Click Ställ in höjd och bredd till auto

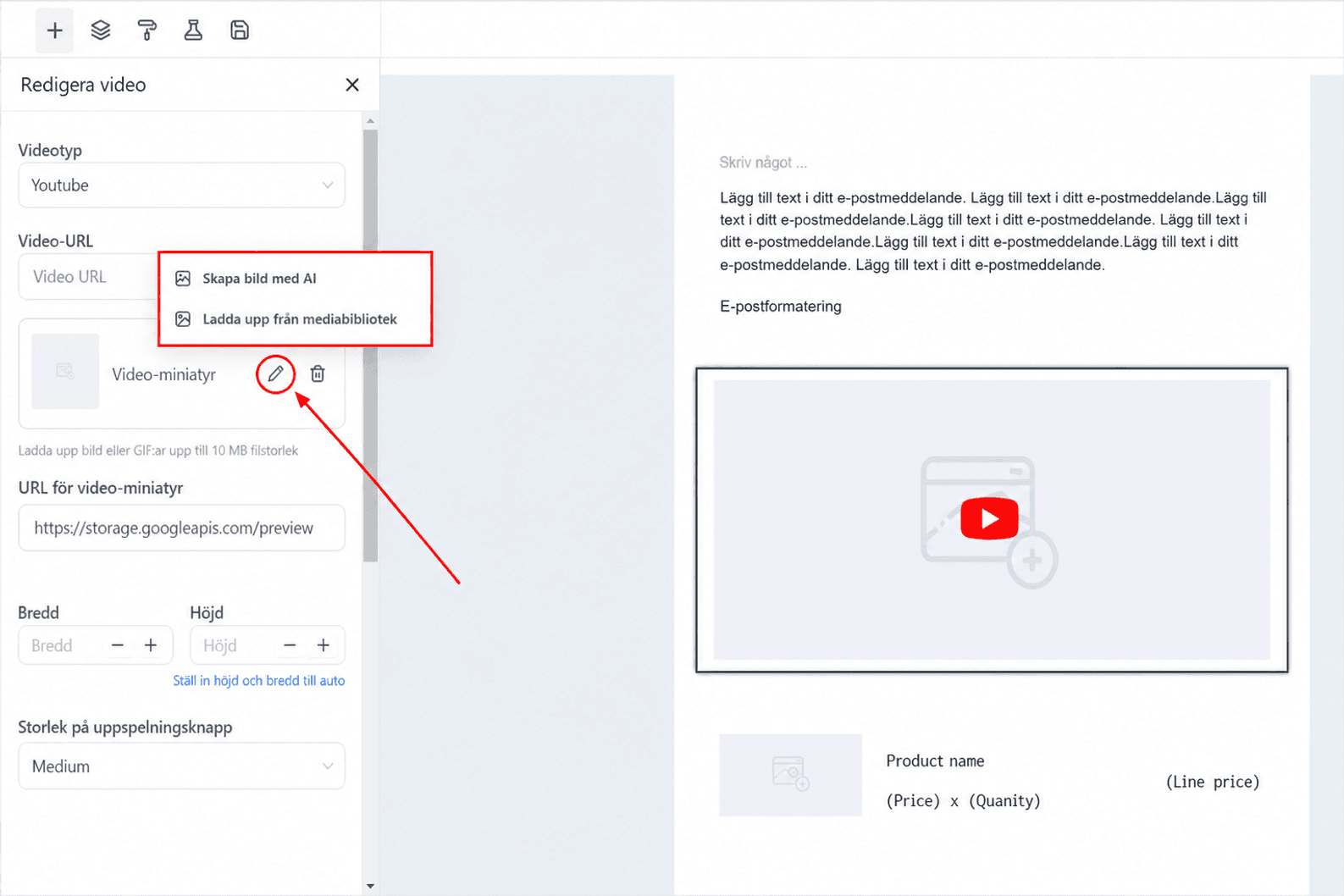[x=258, y=681]
